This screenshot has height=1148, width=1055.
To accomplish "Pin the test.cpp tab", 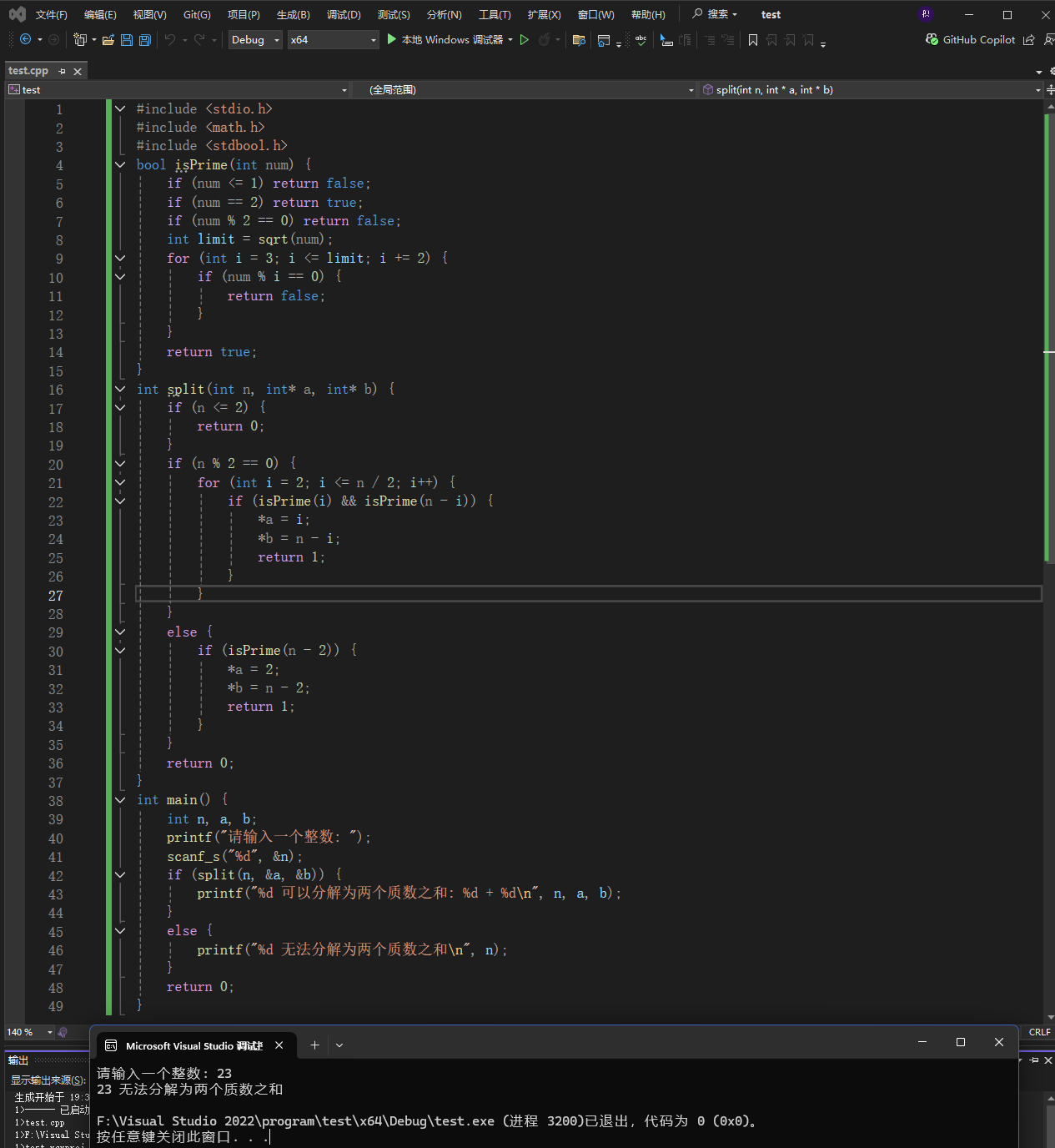I will [62, 71].
